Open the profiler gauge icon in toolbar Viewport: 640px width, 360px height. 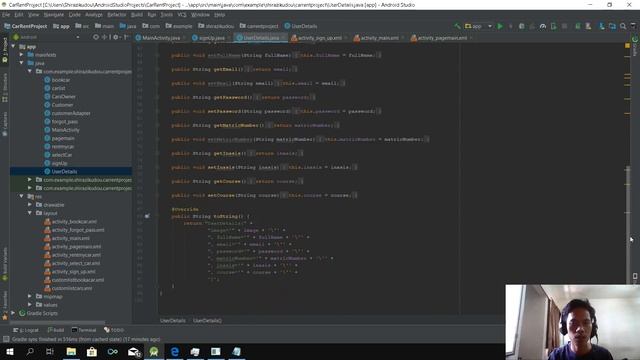tap(542, 26)
